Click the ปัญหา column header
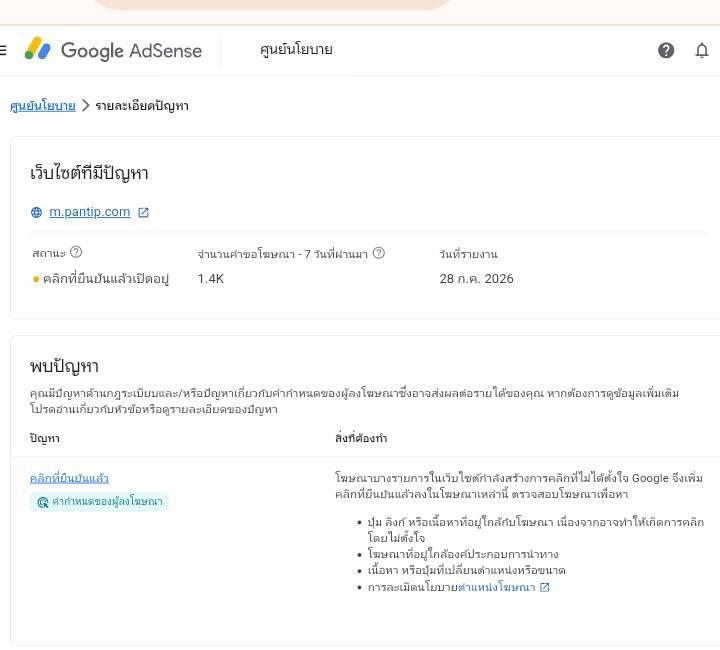Viewport: 720px width, 650px height. 45,438
